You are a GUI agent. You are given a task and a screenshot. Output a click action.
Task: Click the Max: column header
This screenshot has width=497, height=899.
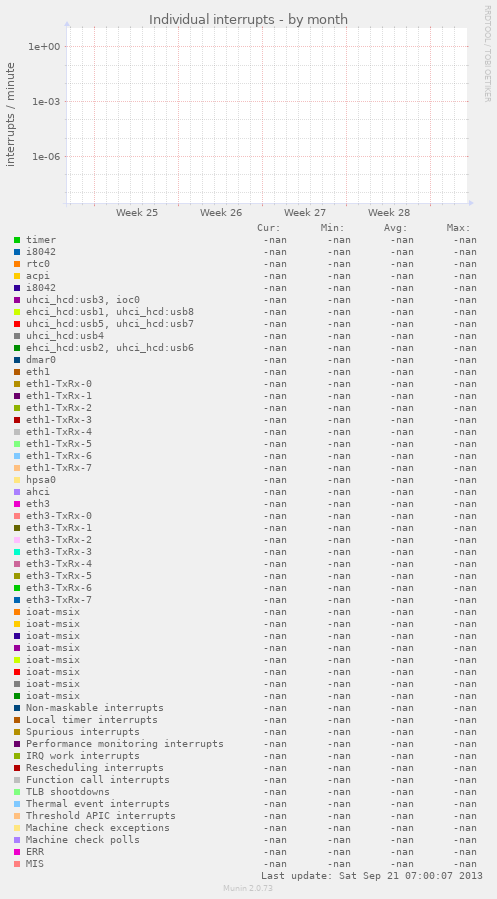point(459,228)
